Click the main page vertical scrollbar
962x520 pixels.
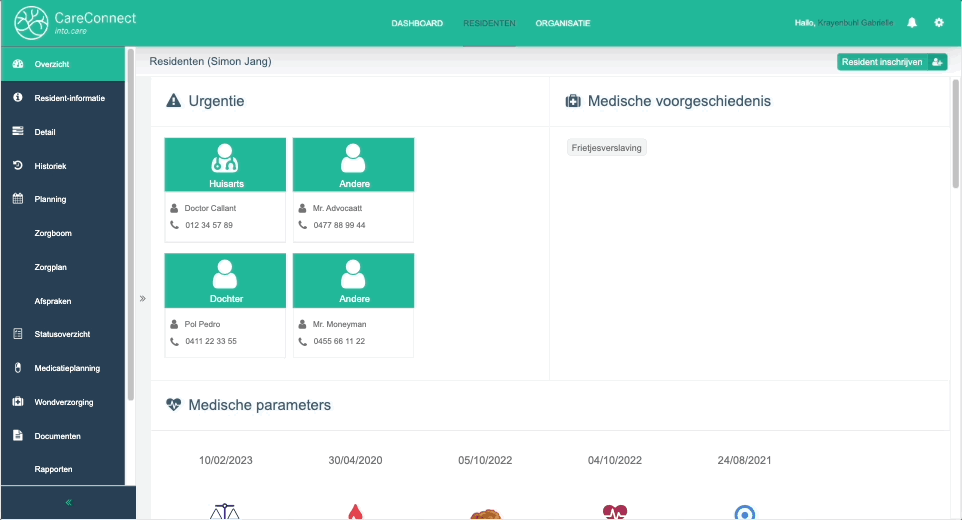(x=955, y=134)
